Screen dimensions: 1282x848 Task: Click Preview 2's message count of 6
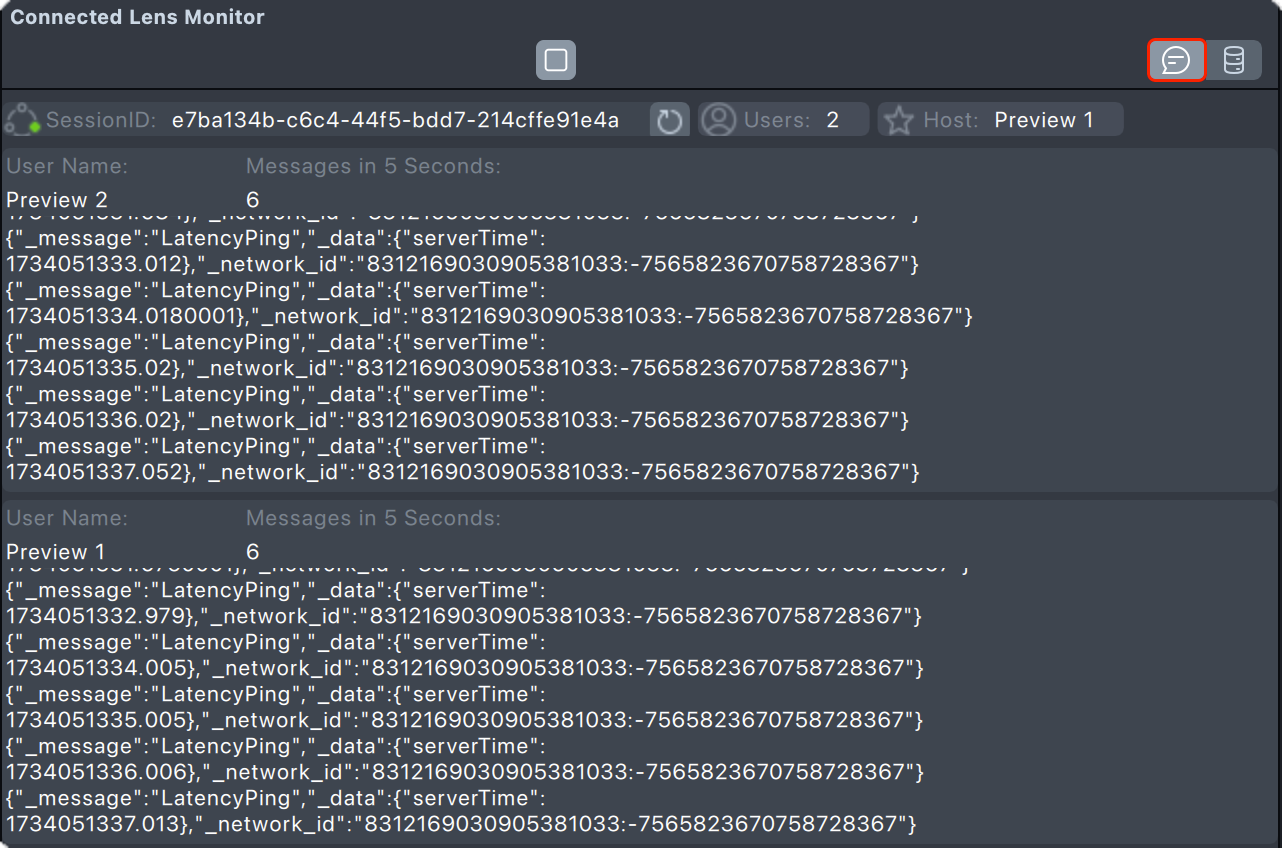[252, 200]
